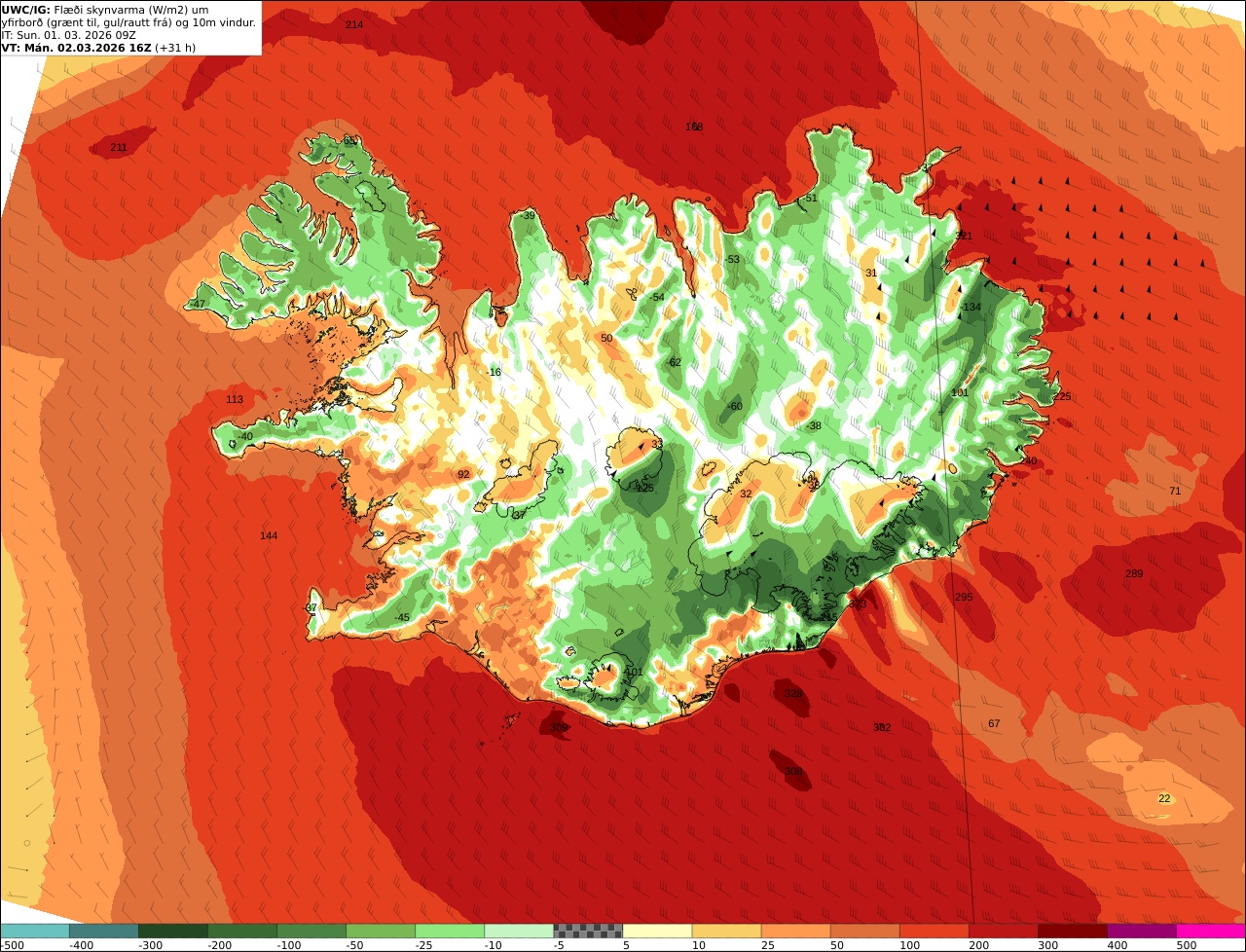Click the "54" value in north Iceland
The height and width of the screenshot is (952, 1246).
coord(658,298)
